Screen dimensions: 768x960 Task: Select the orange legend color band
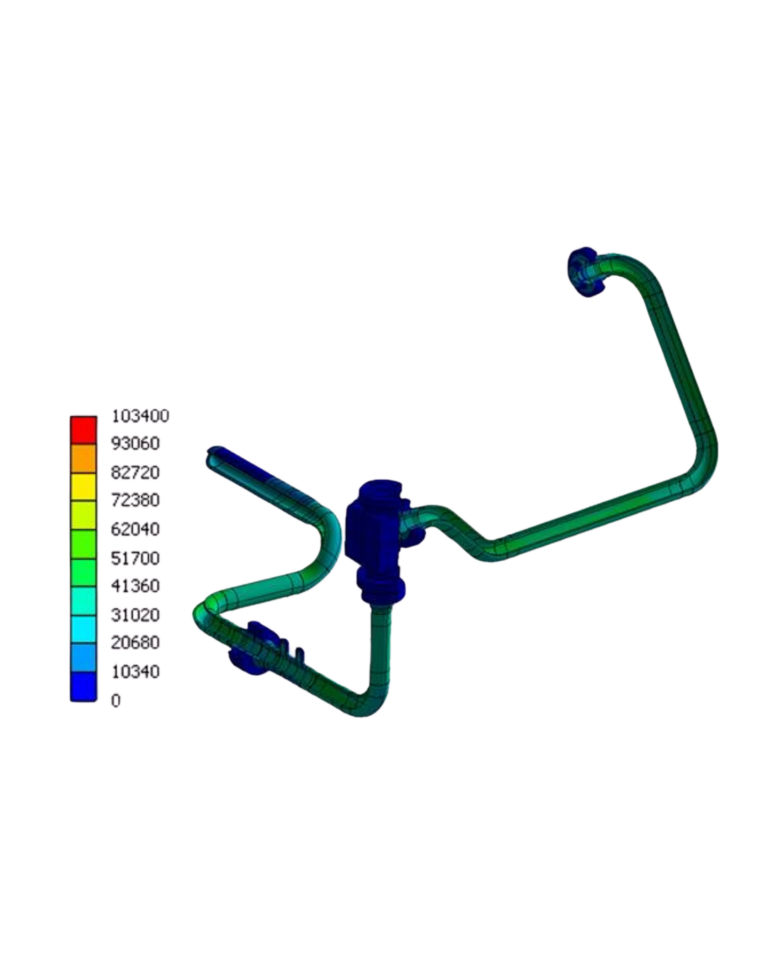[83, 458]
